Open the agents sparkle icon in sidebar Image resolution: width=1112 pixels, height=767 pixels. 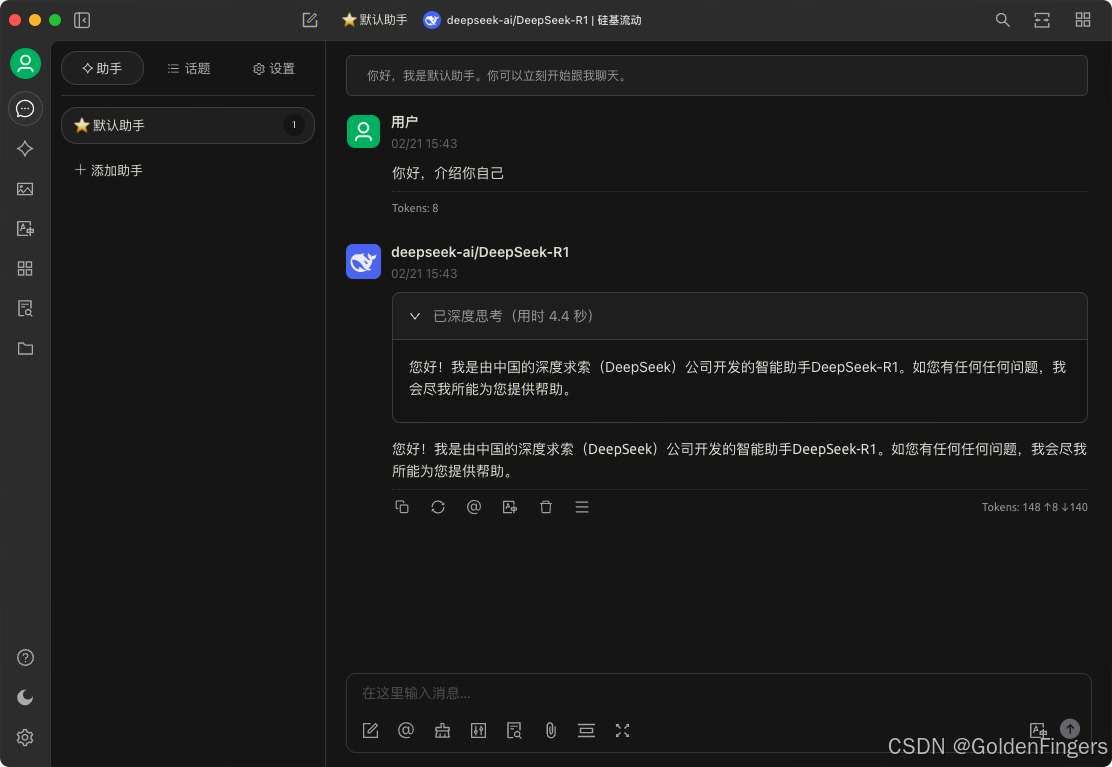pos(25,148)
